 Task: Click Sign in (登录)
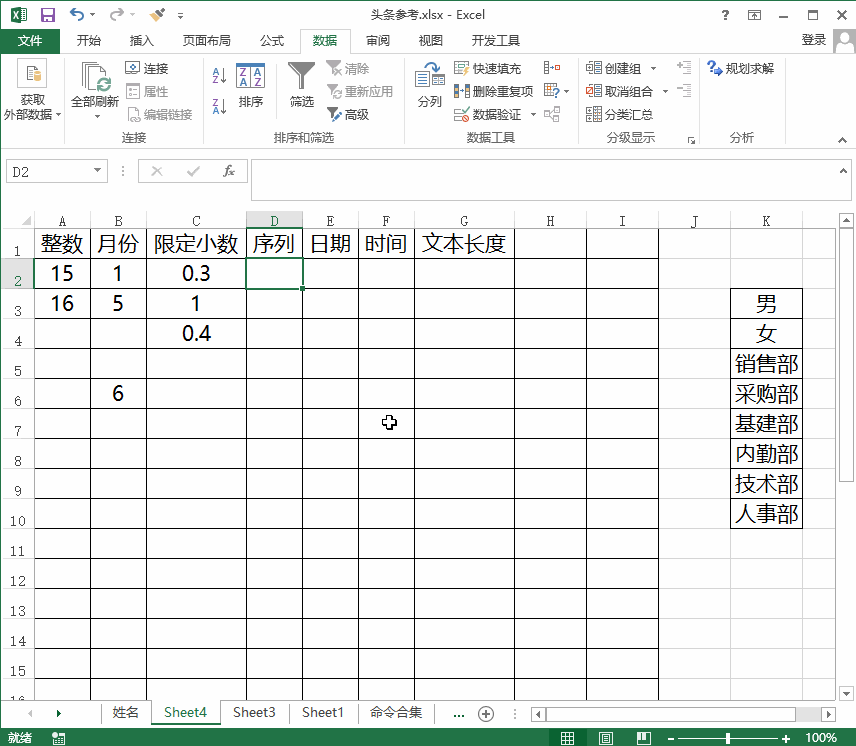[813, 40]
